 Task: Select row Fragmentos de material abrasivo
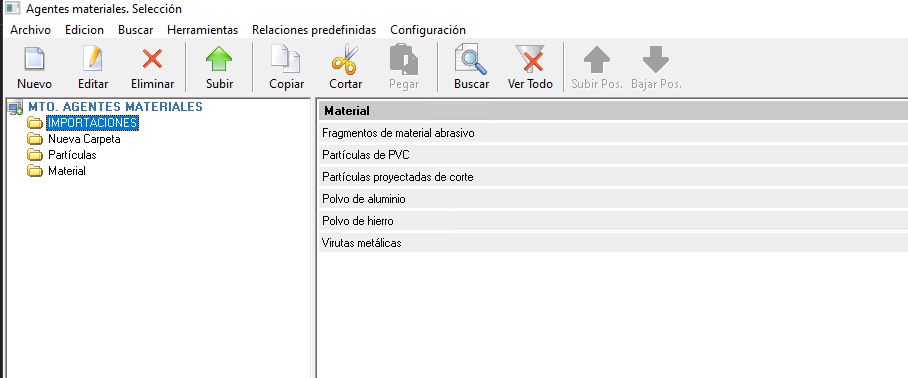coord(613,133)
